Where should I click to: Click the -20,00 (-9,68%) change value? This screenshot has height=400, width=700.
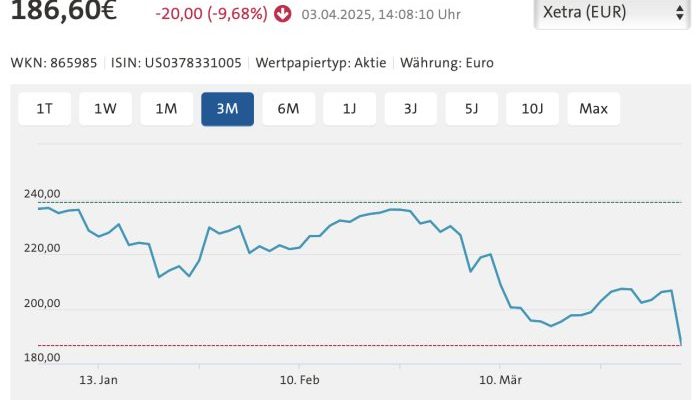(x=212, y=14)
